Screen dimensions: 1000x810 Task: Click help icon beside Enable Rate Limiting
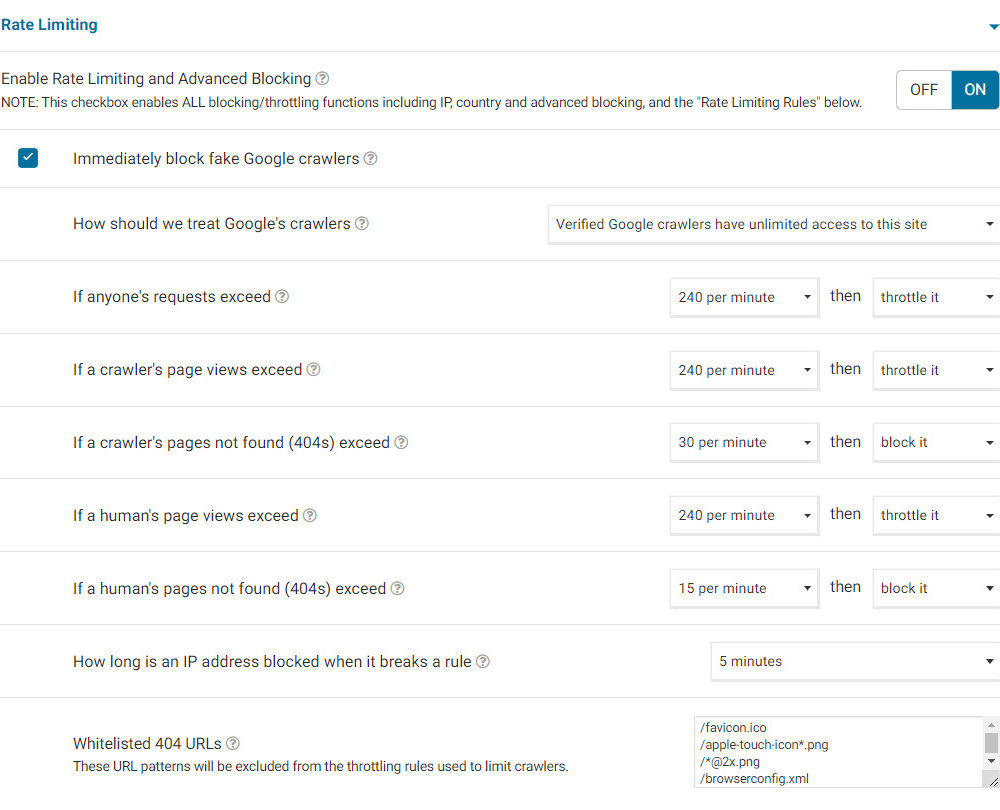pos(322,78)
